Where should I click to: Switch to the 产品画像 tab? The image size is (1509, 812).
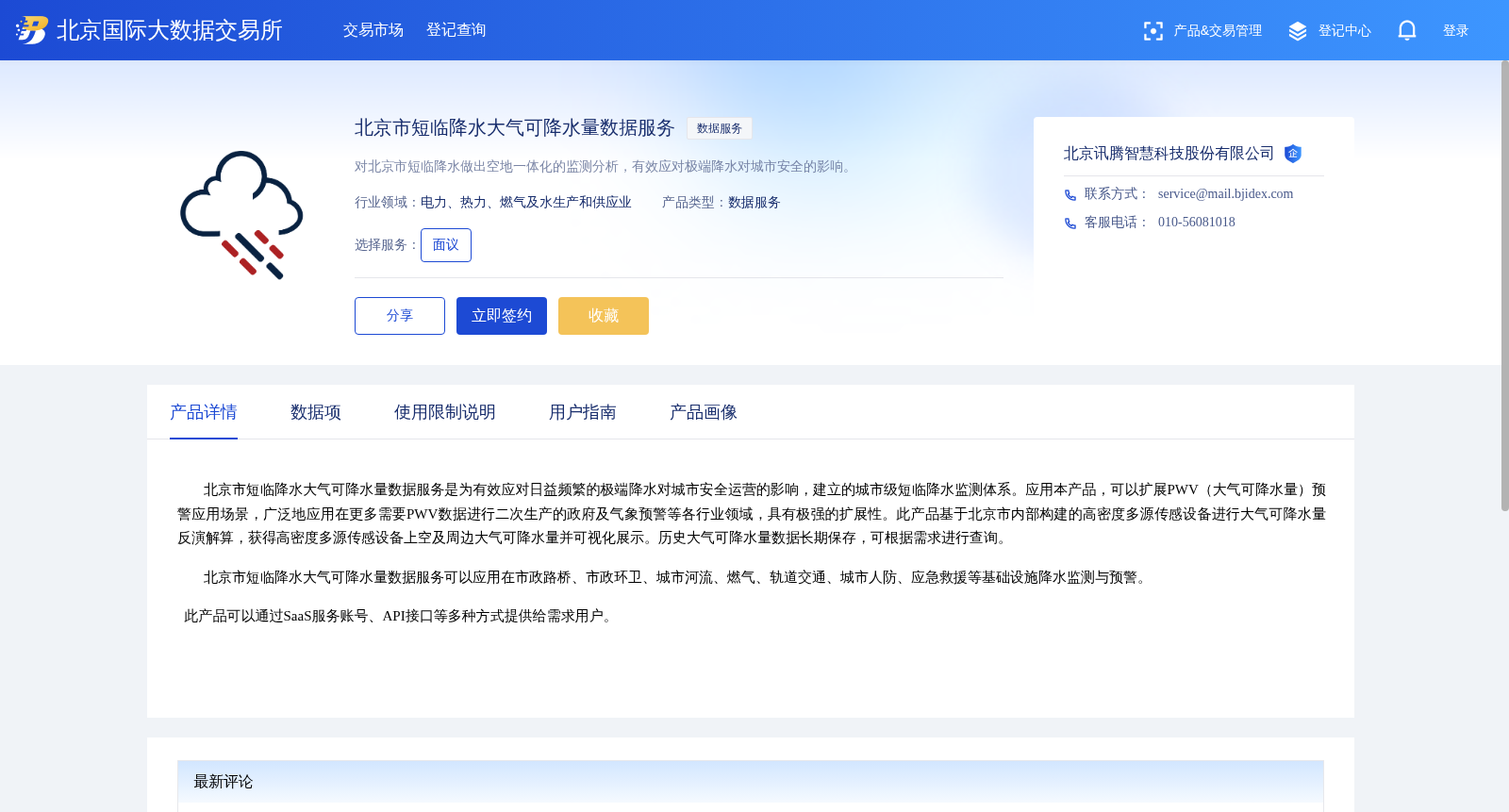point(704,412)
